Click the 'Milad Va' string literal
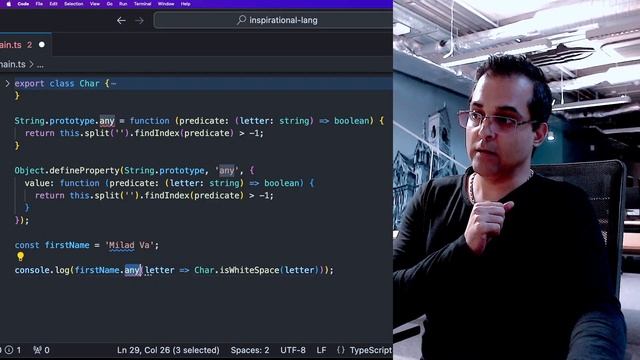 pos(129,245)
